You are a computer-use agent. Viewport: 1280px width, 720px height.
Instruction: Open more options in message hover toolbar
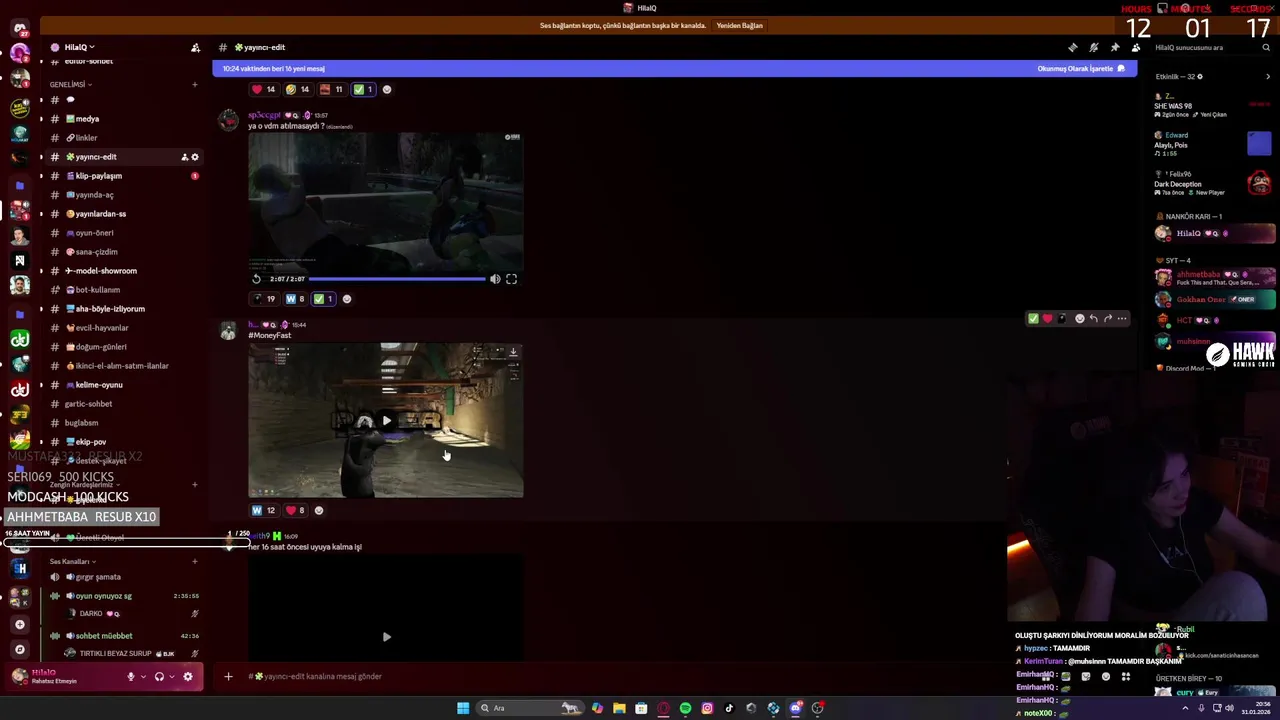(1122, 319)
